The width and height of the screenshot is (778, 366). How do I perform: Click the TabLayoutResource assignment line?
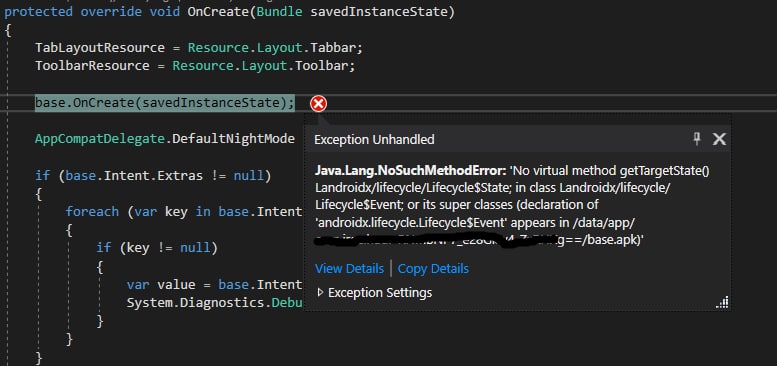[x=199, y=48]
